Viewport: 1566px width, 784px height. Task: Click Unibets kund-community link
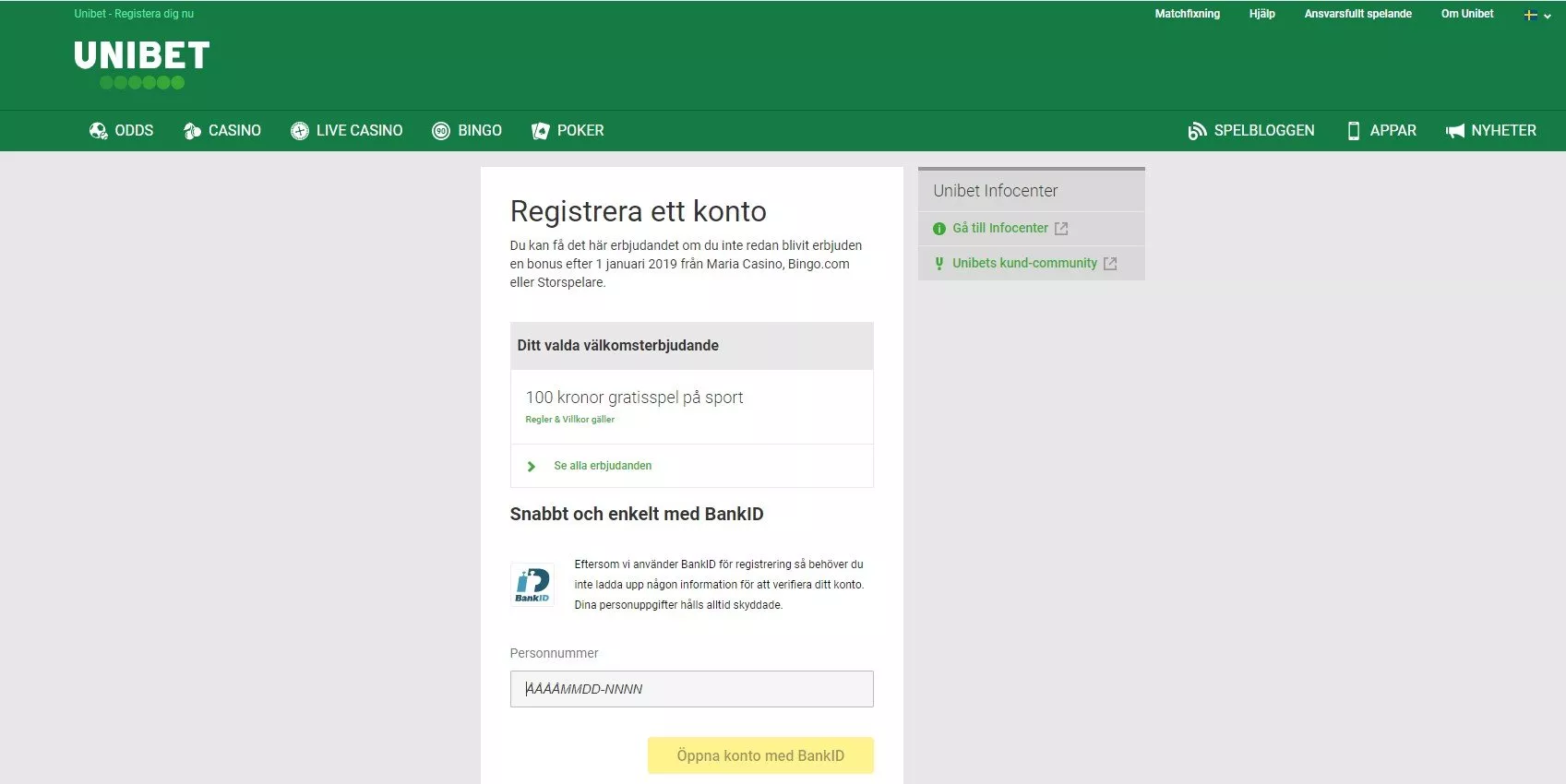click(1024, 263)
